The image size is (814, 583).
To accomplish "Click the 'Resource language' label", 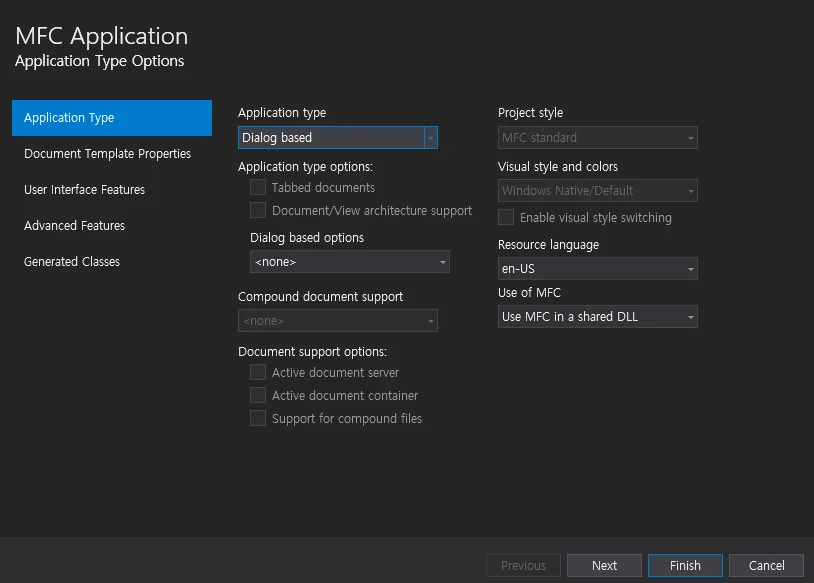I will coord(548,245).
